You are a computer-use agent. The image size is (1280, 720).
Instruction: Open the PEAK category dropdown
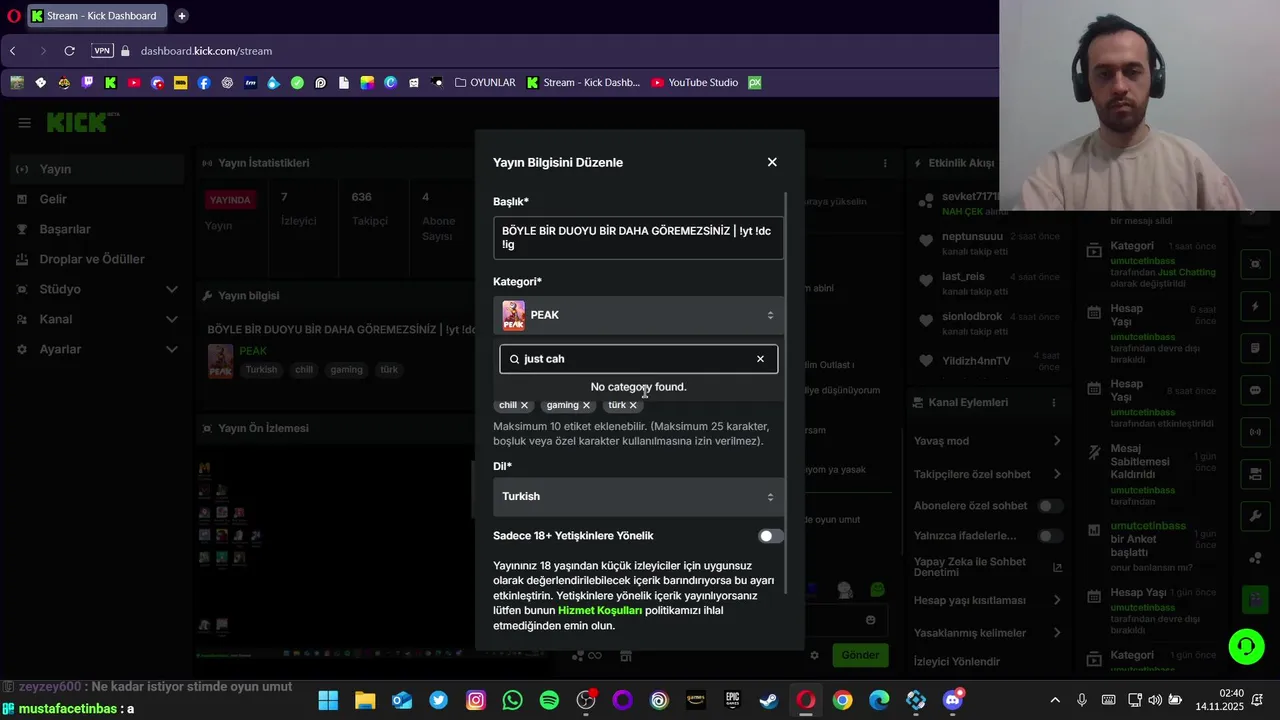[638, 315]
